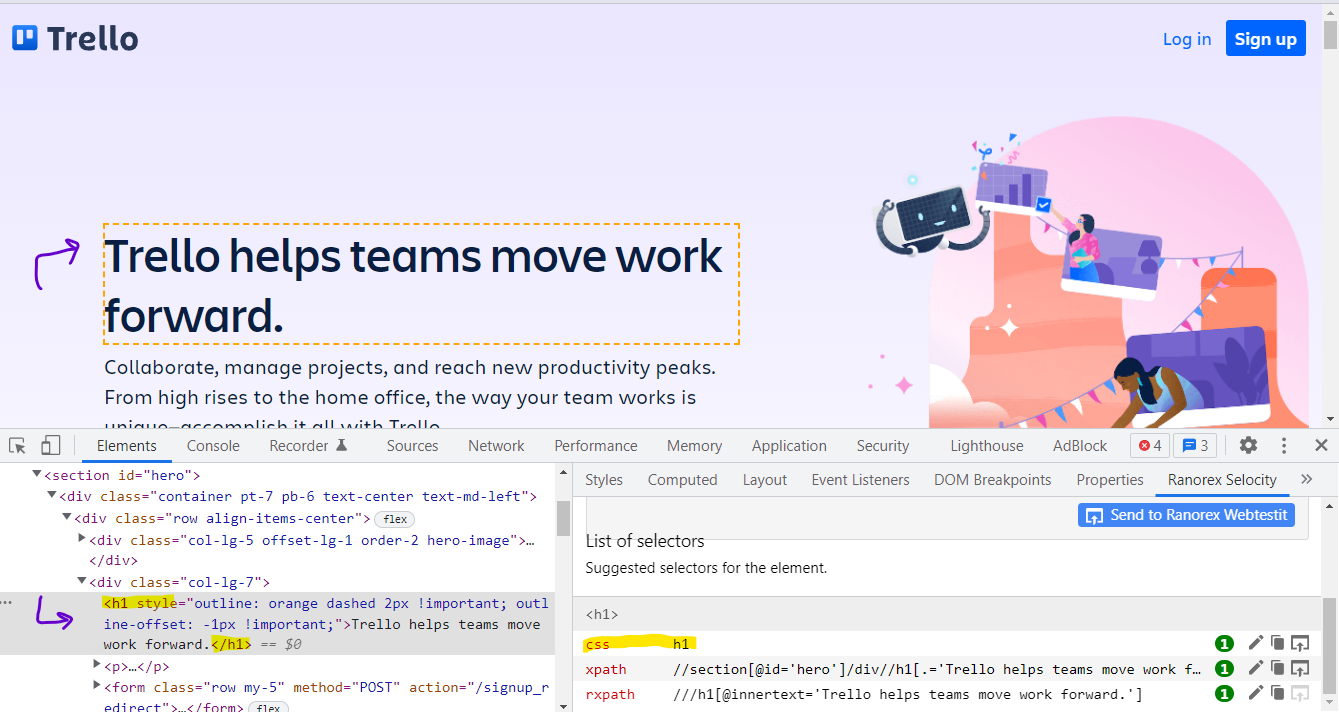Expand the collapsed p element node

pos(97,665)
